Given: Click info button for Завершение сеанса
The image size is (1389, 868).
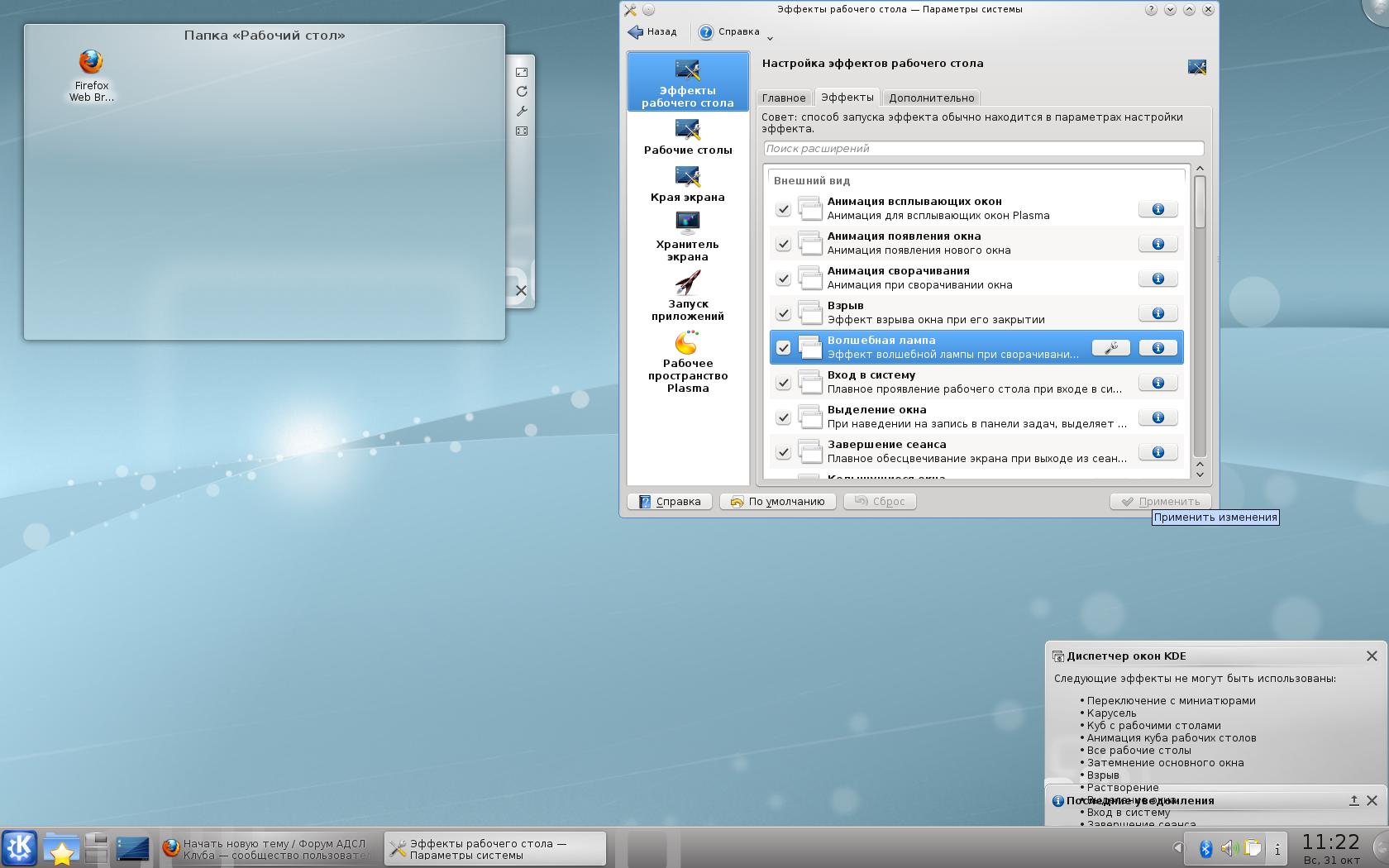Looking at the screenshot, I should click(1158, 452).
